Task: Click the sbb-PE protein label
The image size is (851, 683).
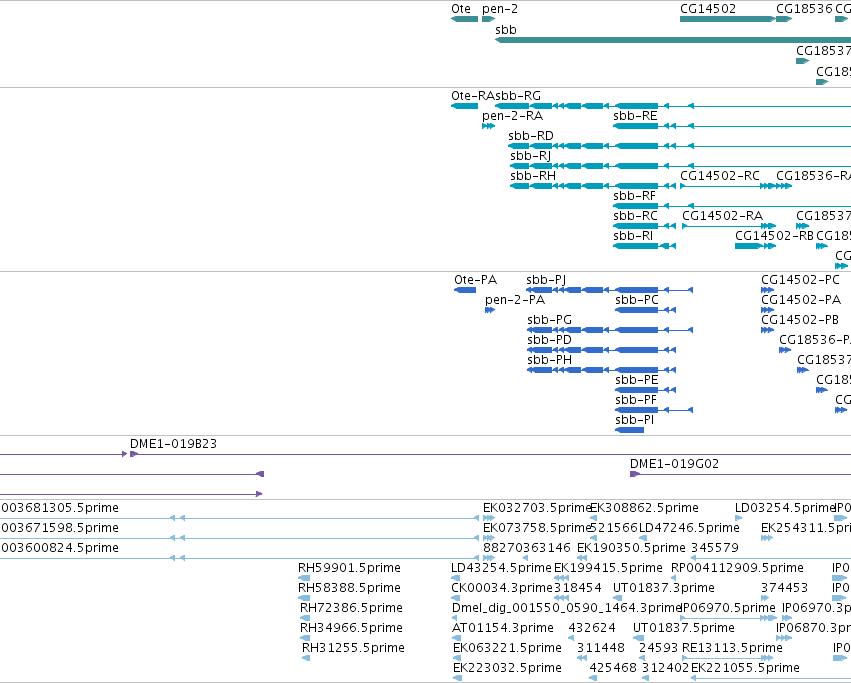Action: [x=637, y=380]
